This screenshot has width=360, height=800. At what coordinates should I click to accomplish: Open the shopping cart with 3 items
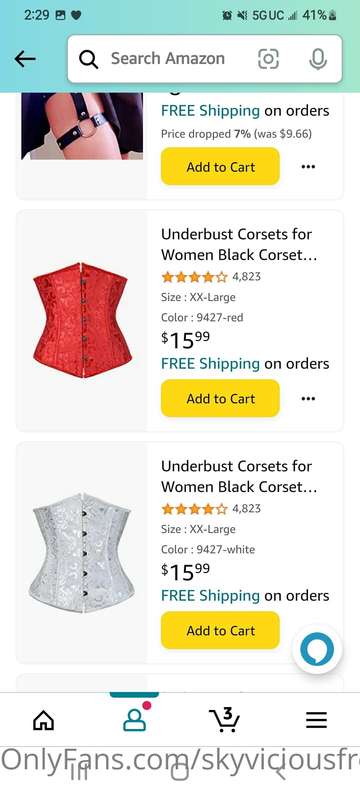click(x=225, y=719)
